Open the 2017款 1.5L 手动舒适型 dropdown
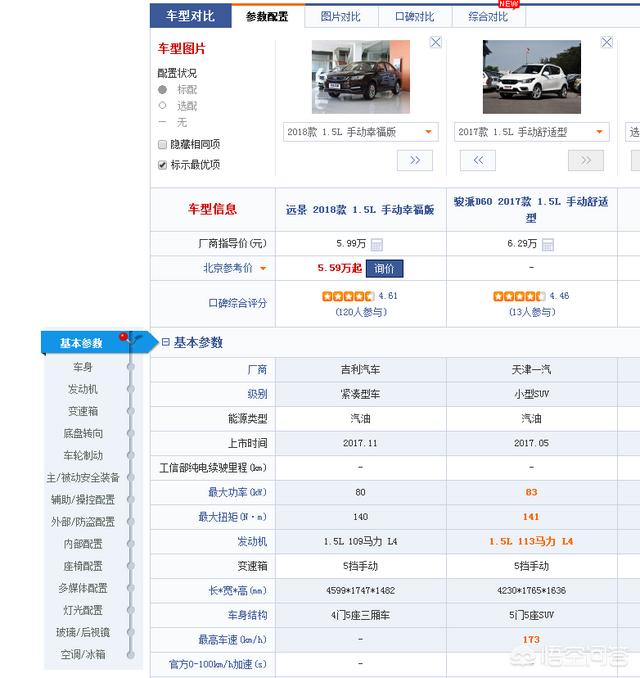Screen dimensions: 640x678 [x=531, y=132]
